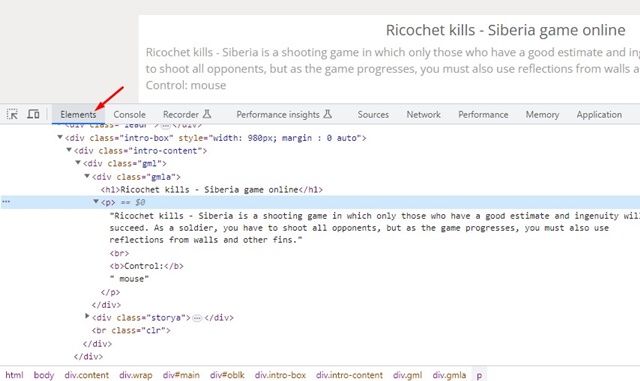Expand the ellipsis inside the storya div

(197, 318)
